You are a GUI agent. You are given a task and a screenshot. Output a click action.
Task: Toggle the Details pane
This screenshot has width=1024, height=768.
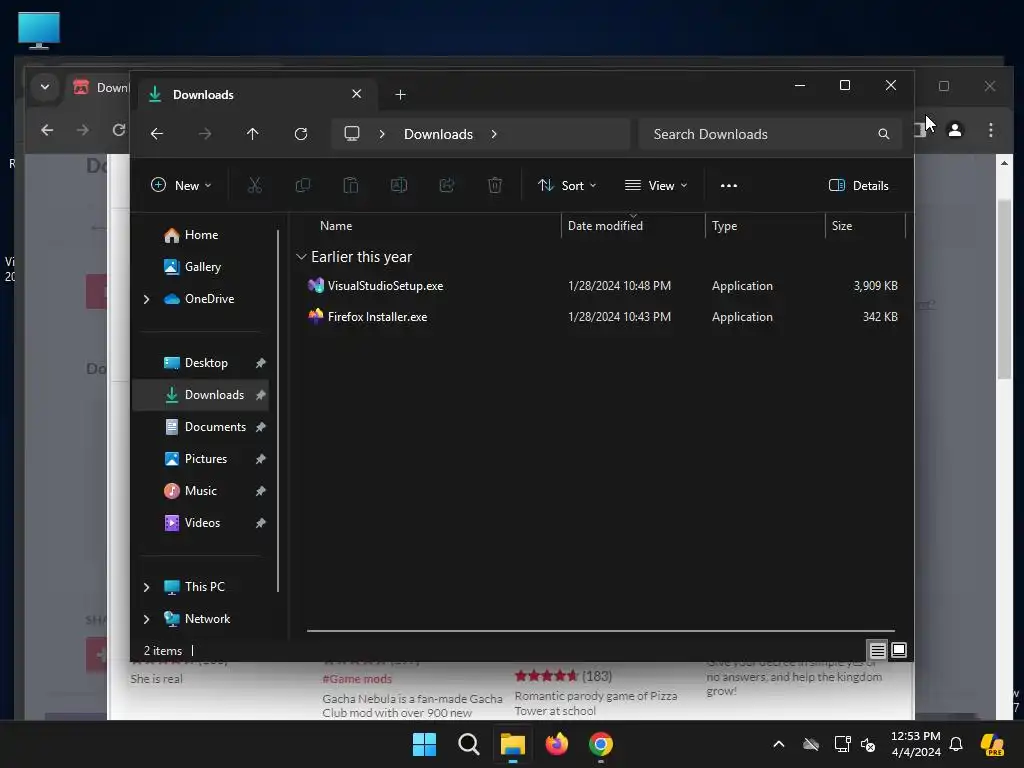[x=858, y=185]
